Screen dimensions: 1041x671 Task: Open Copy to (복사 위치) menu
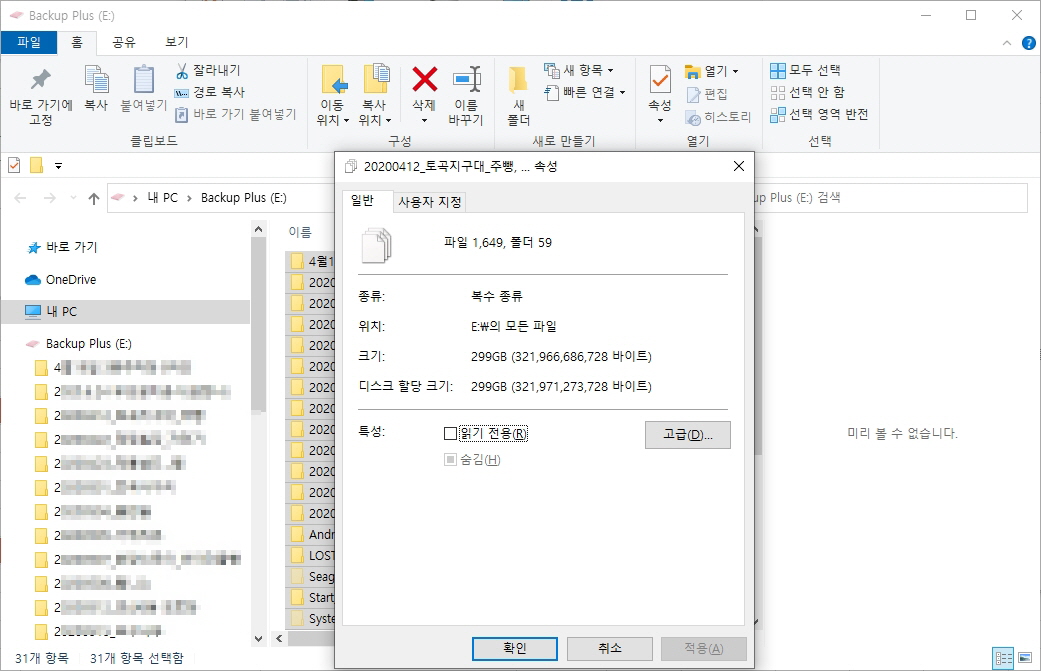(375, 96)
